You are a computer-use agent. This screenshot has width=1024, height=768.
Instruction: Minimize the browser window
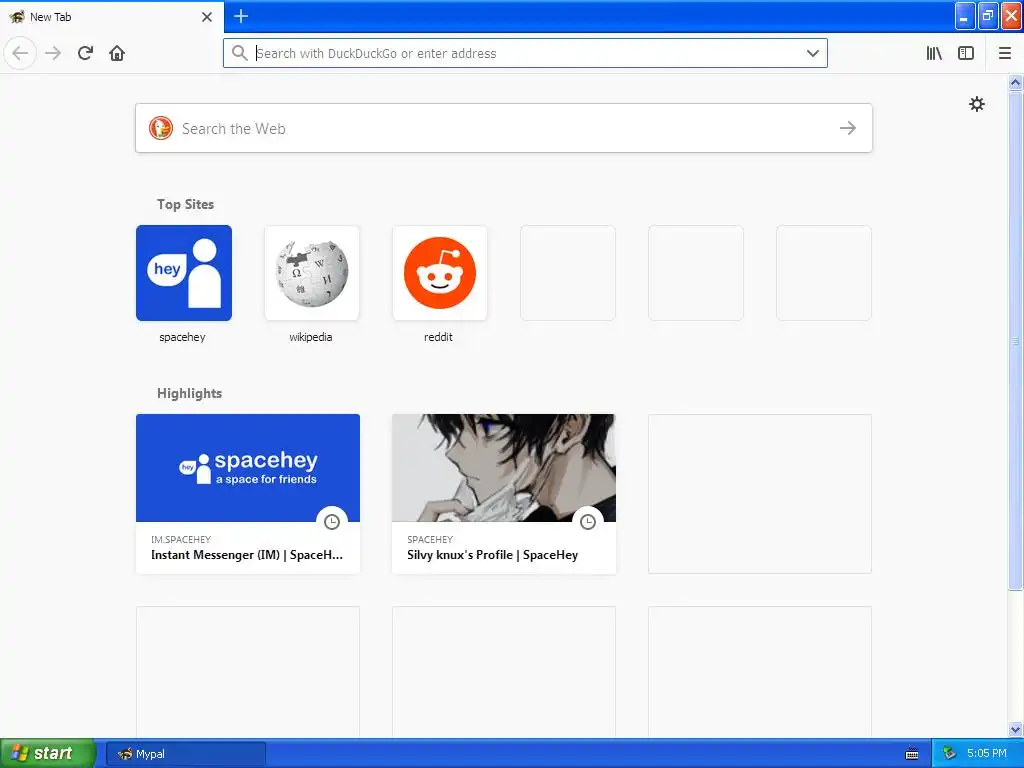[x=965, y=16]
